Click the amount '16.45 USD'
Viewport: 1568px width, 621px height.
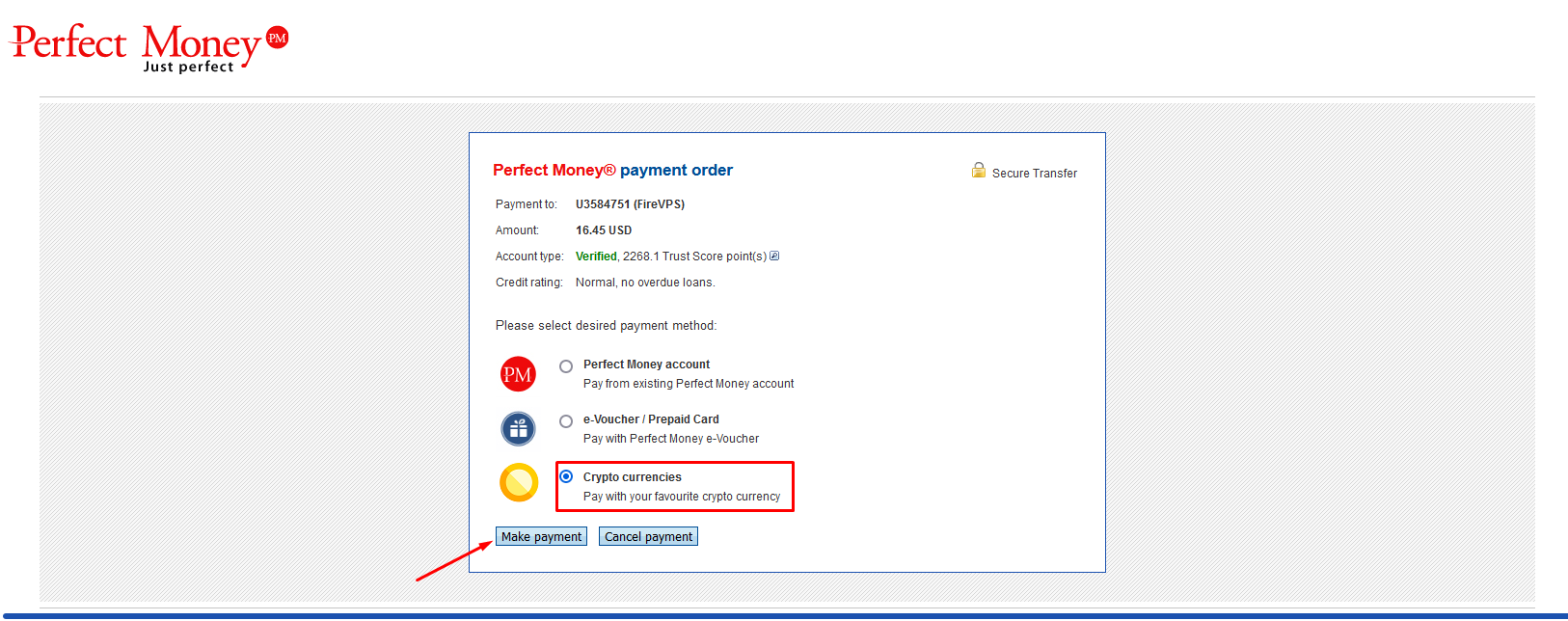[x=604, y=230]
